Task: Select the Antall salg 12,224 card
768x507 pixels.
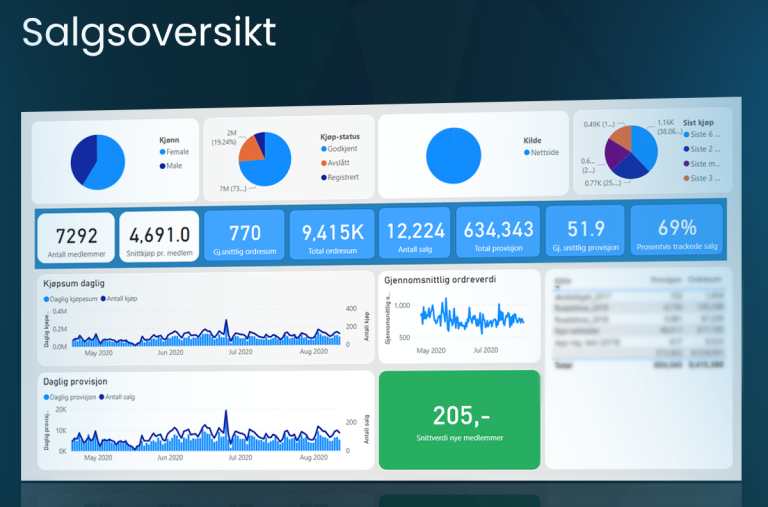Action: tap(415, 236)
